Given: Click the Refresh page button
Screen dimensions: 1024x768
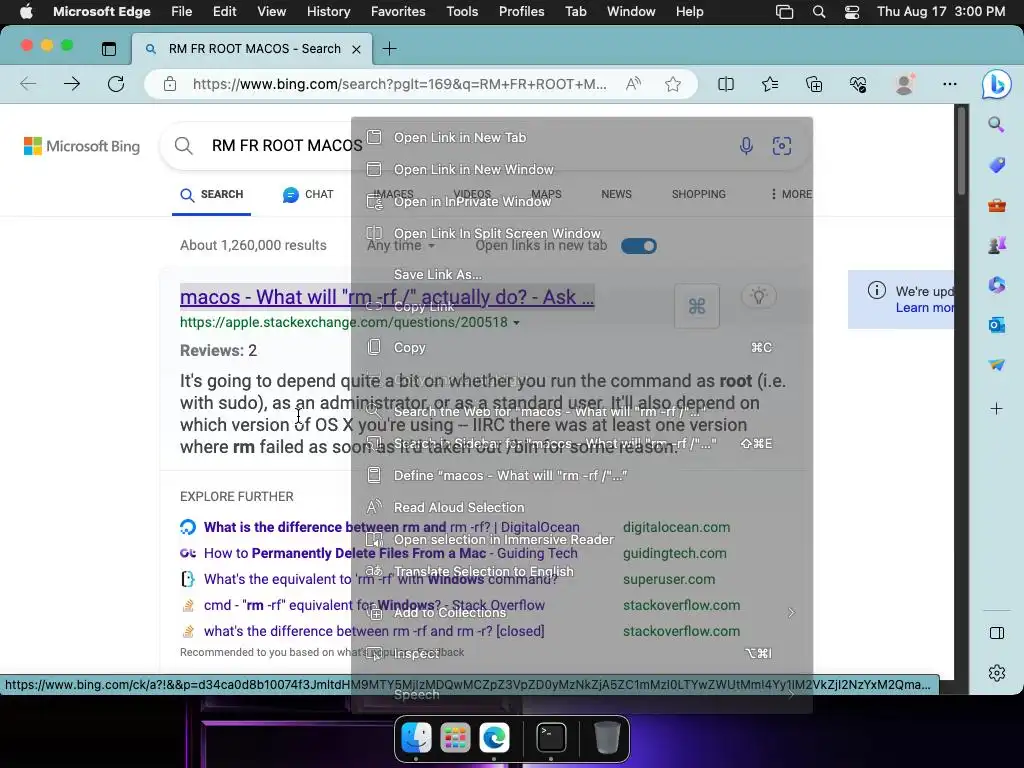Looking at the screenshot, I should coord(116,84).
